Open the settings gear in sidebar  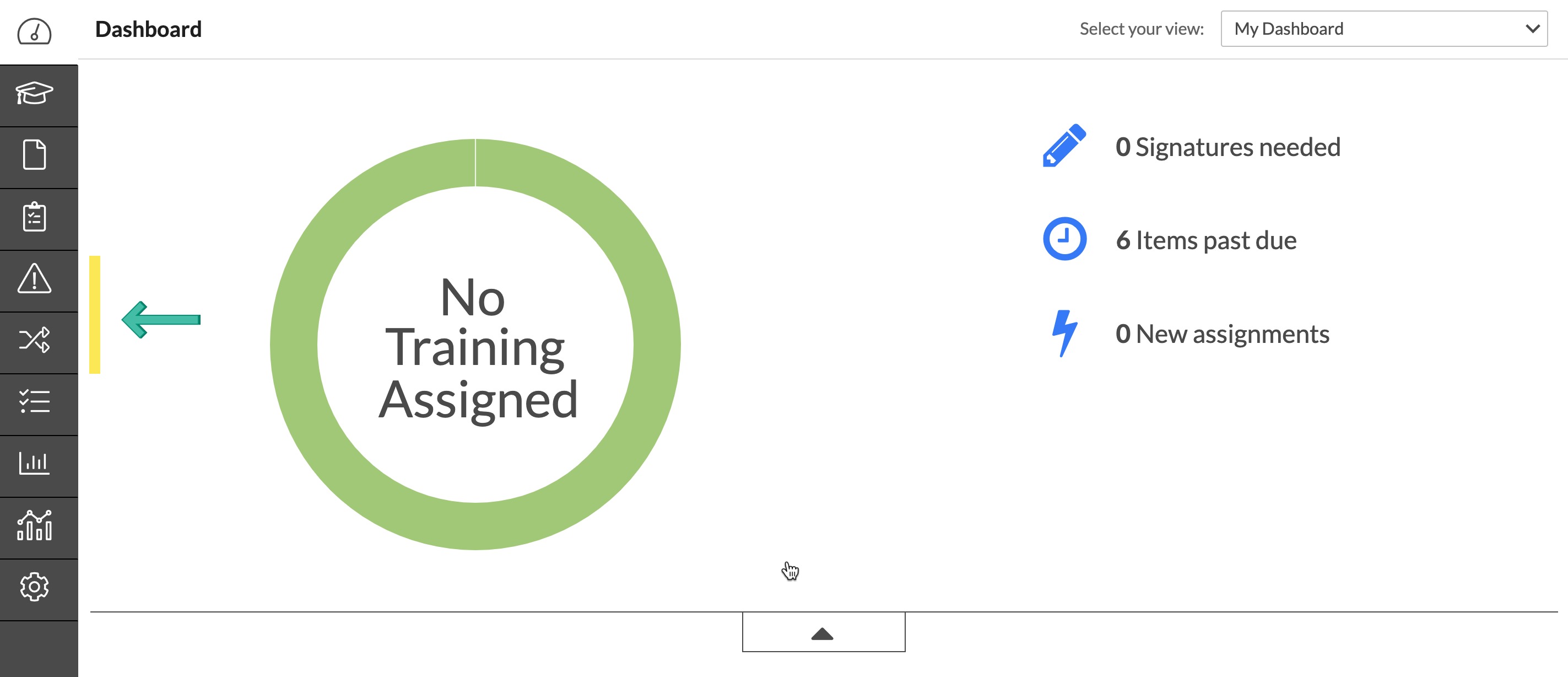(35, 587)
